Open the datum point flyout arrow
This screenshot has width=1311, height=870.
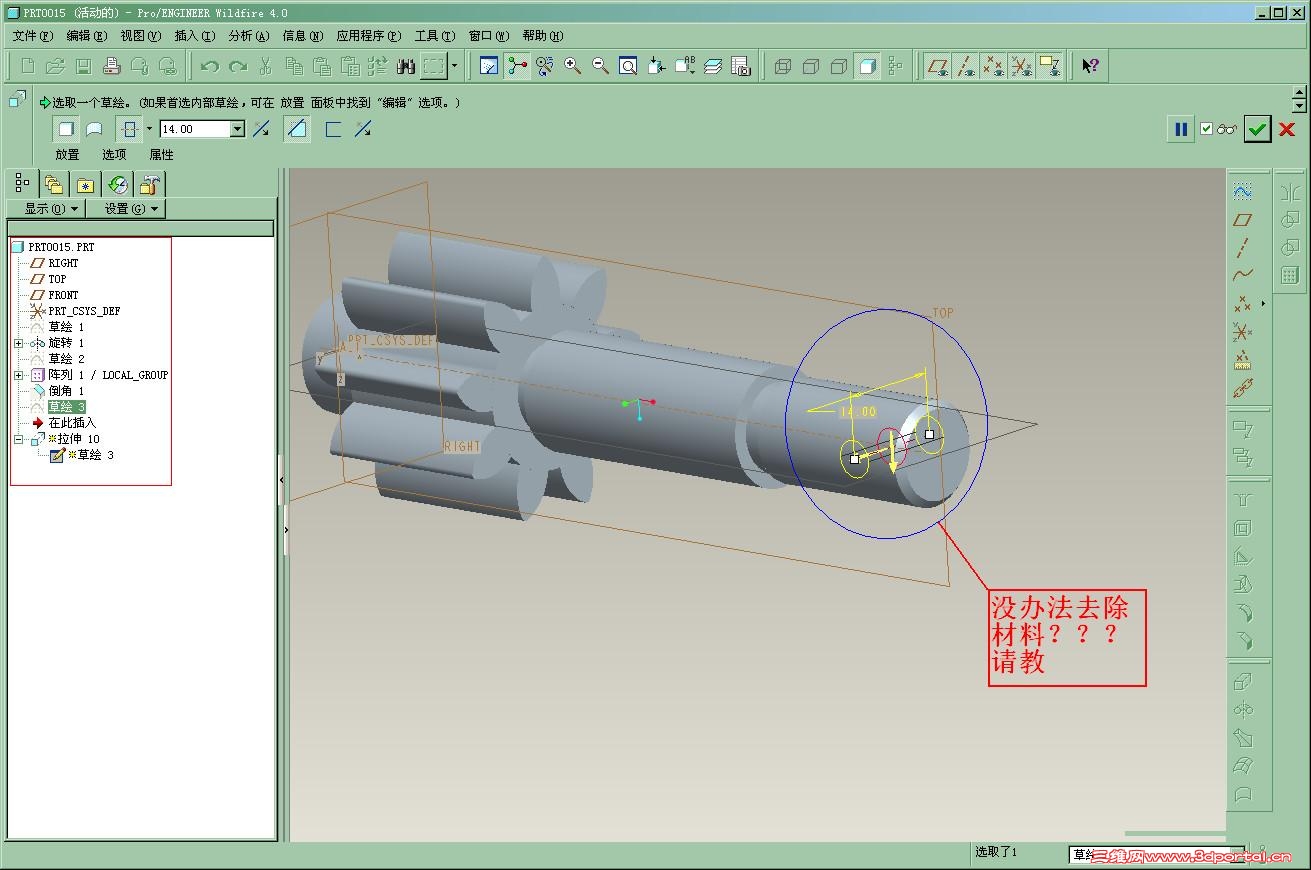1263,303
